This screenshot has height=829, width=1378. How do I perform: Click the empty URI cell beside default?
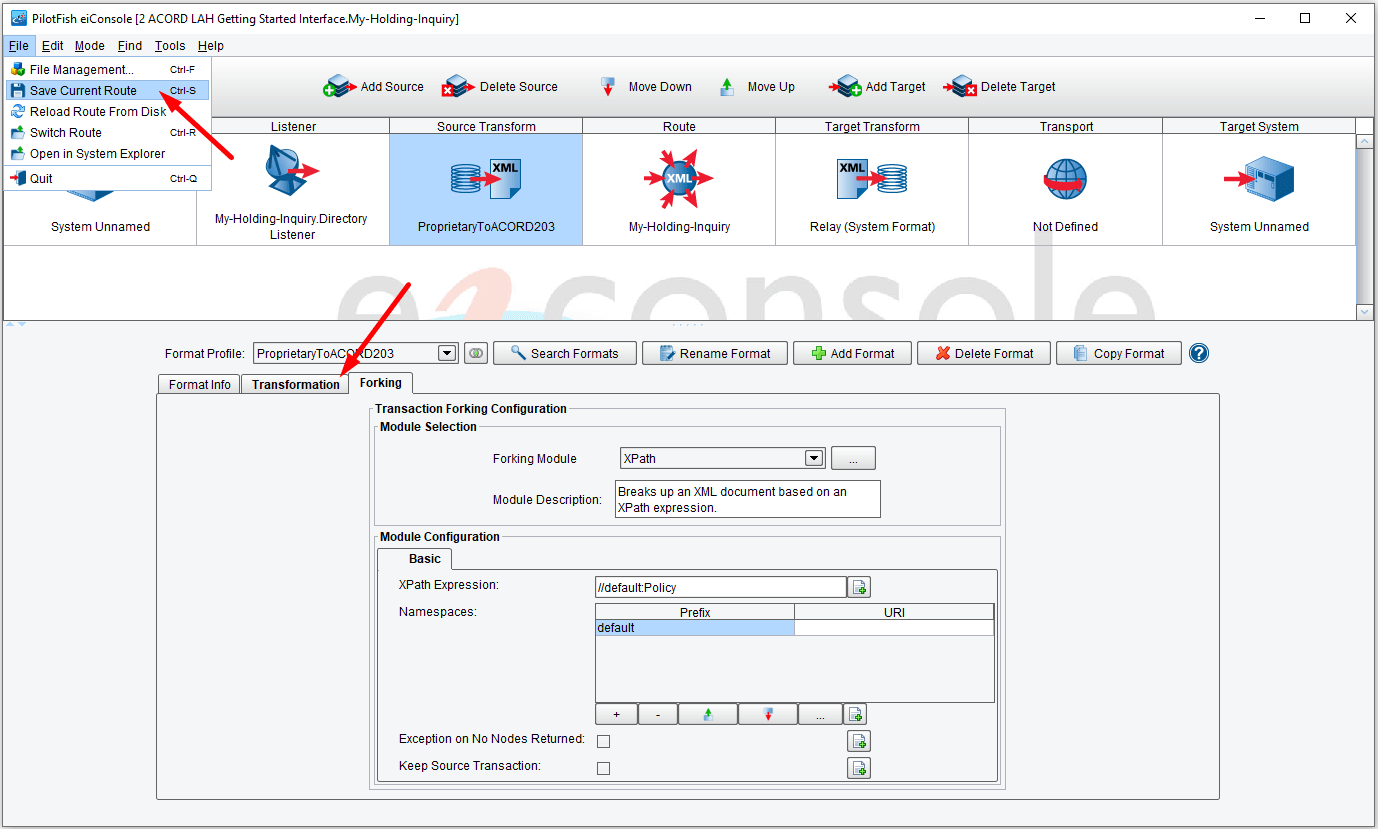(x=894, y=628)
